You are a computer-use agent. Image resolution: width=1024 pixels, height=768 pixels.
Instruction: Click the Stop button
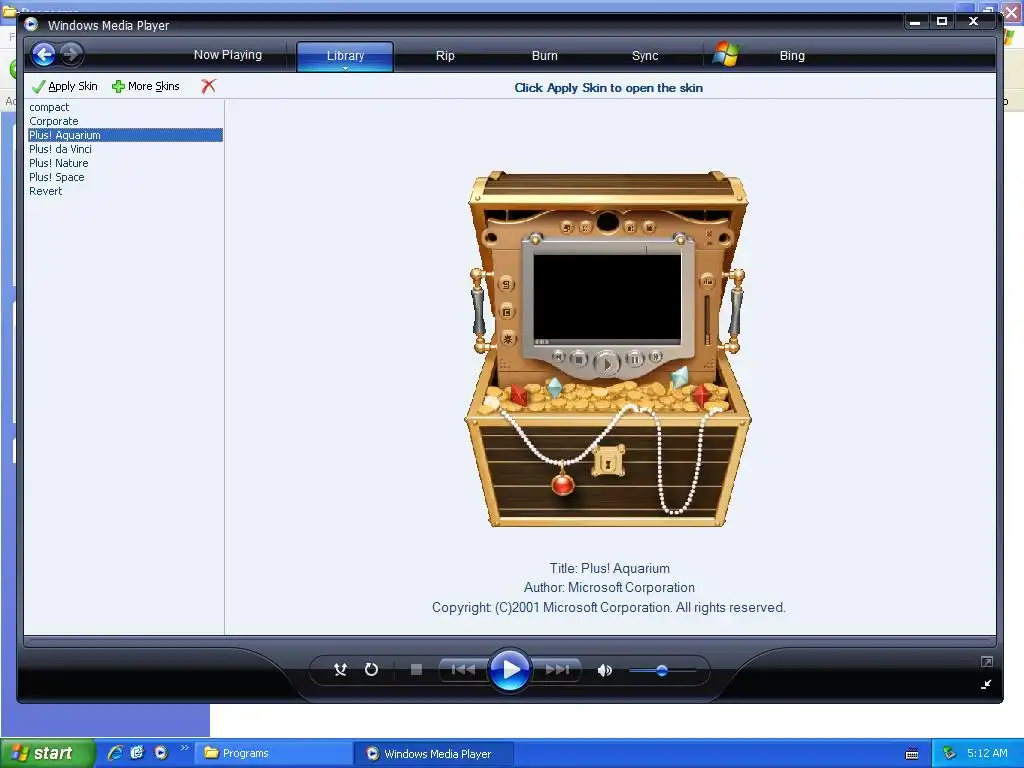[416, 669]
